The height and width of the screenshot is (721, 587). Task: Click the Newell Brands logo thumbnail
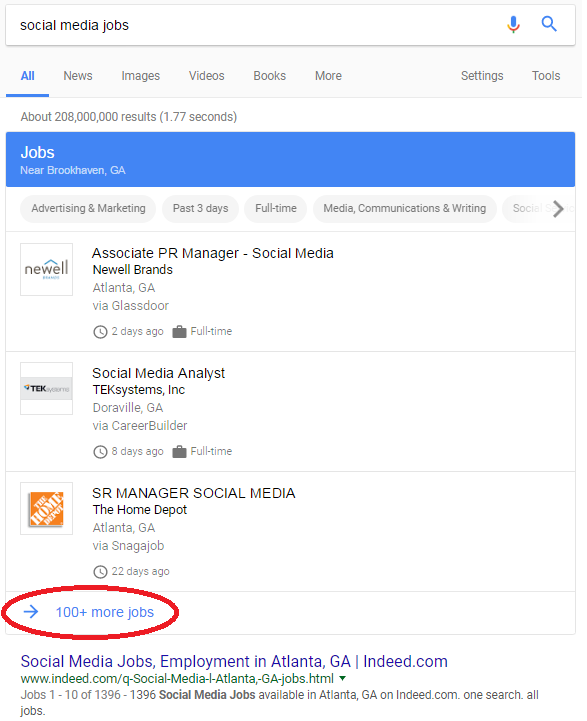[x=46, y=269]
